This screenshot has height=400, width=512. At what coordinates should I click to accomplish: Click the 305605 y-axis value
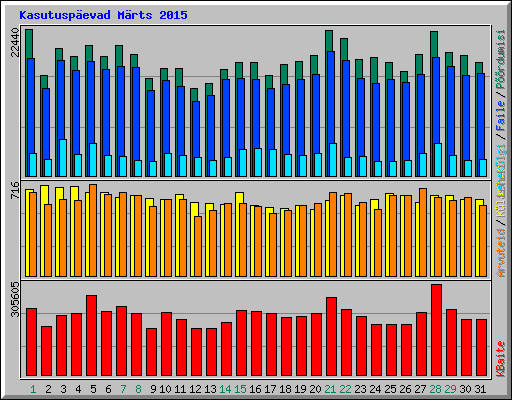(x=15, y=299)
